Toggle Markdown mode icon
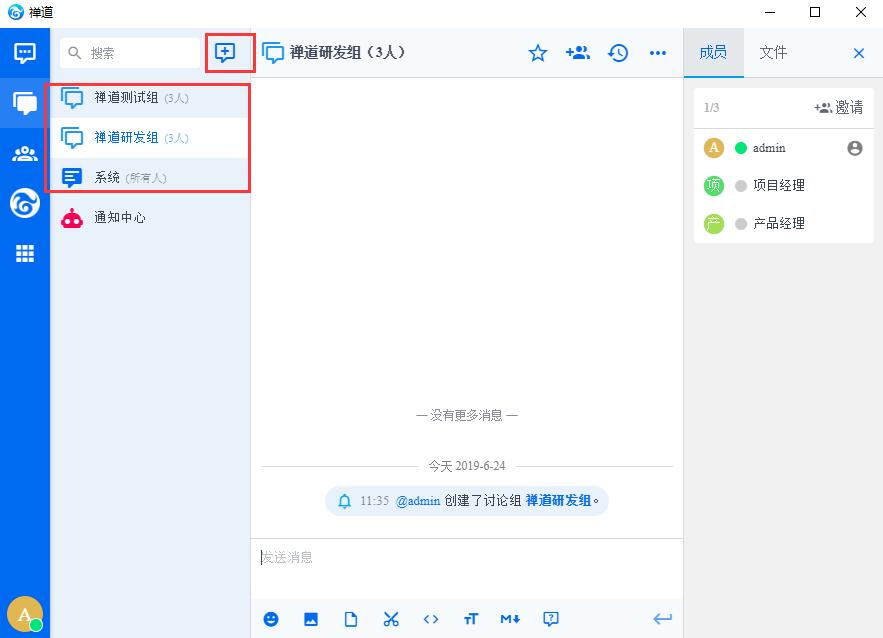Viewport: 883px width, 638px height. click(x=510, y=619)
